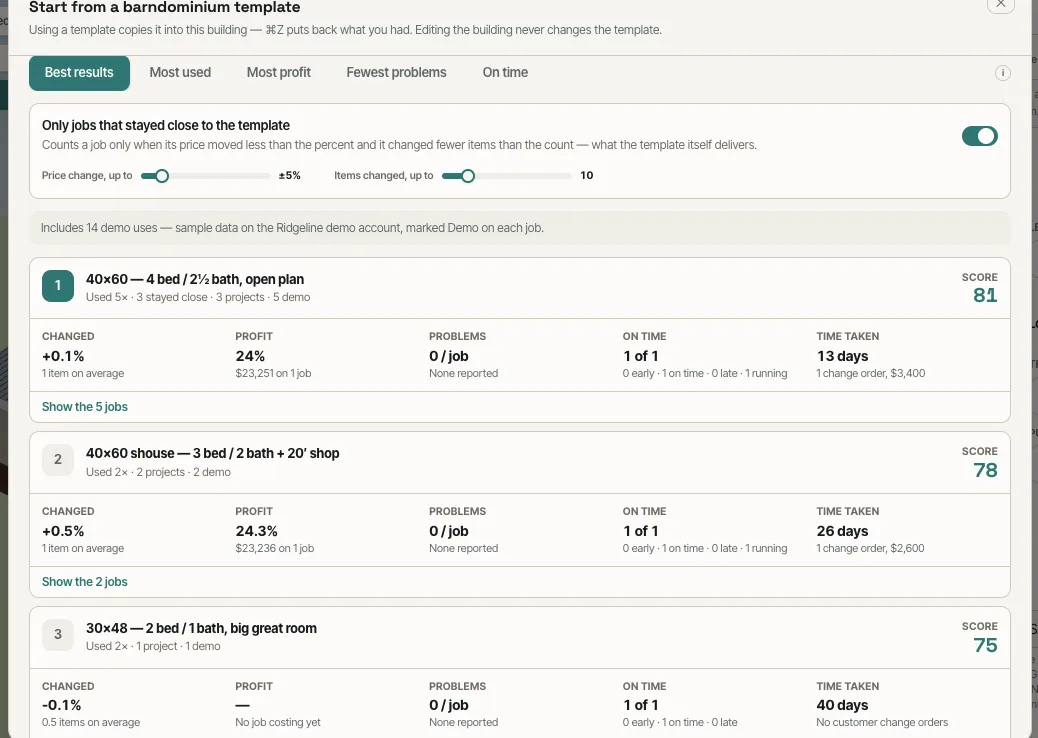The width and height of the screenshot is (1038, 738).
Task: Click the +0.5% changed value
Action: tap(63, 531)
